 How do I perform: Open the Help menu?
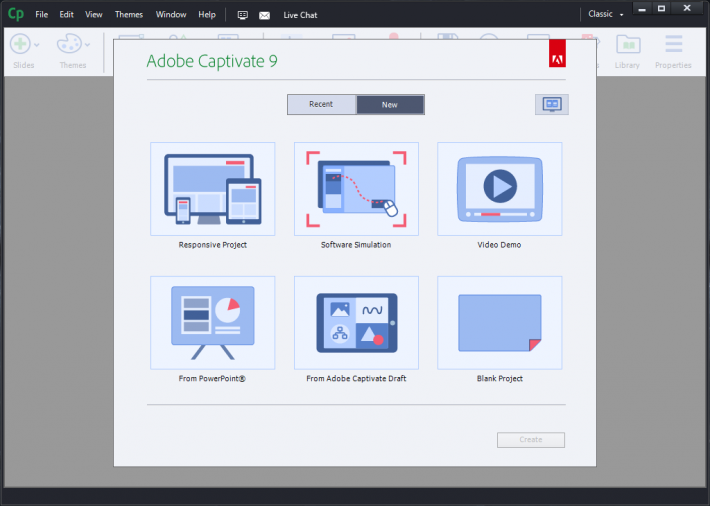(x=207, y=14)
